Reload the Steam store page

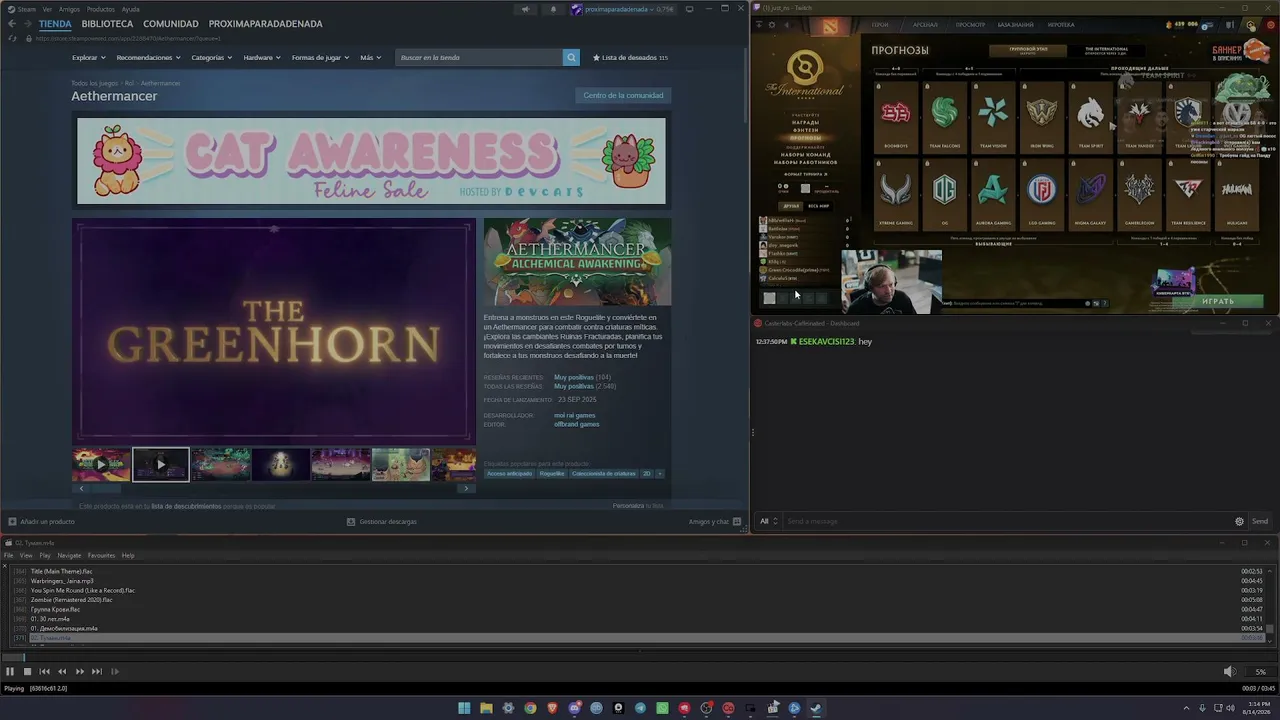pyautogui.click(x=12, y=38)
